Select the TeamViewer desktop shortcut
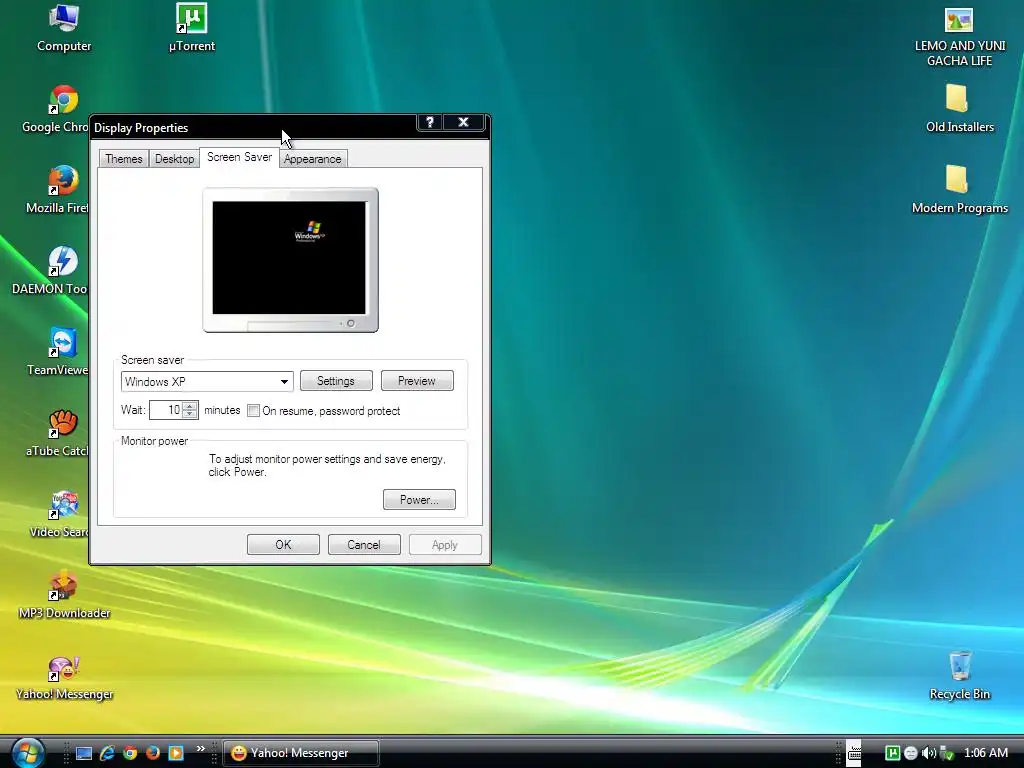 click(x=59, y=352)
